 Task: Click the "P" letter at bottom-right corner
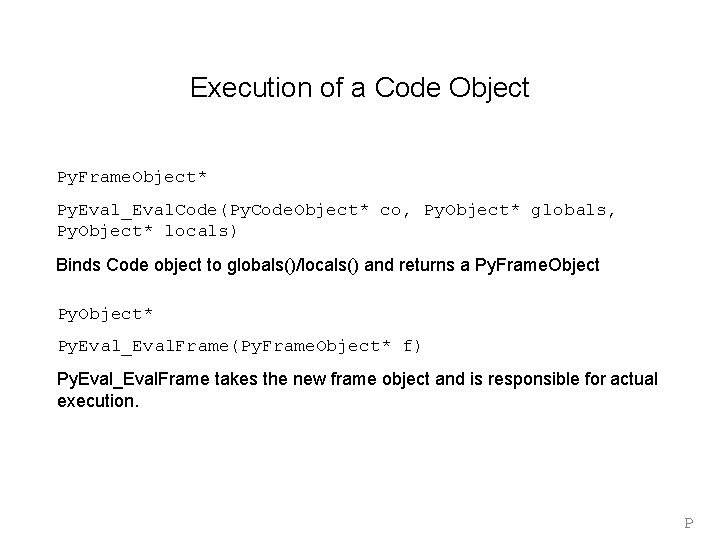click(688, 522)
